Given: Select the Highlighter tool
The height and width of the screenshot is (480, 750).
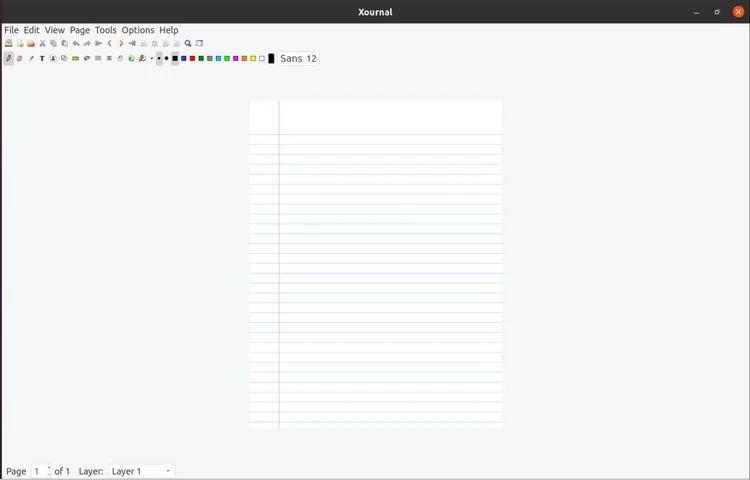Looking at the screenshot, I should [x=31, y=59].
